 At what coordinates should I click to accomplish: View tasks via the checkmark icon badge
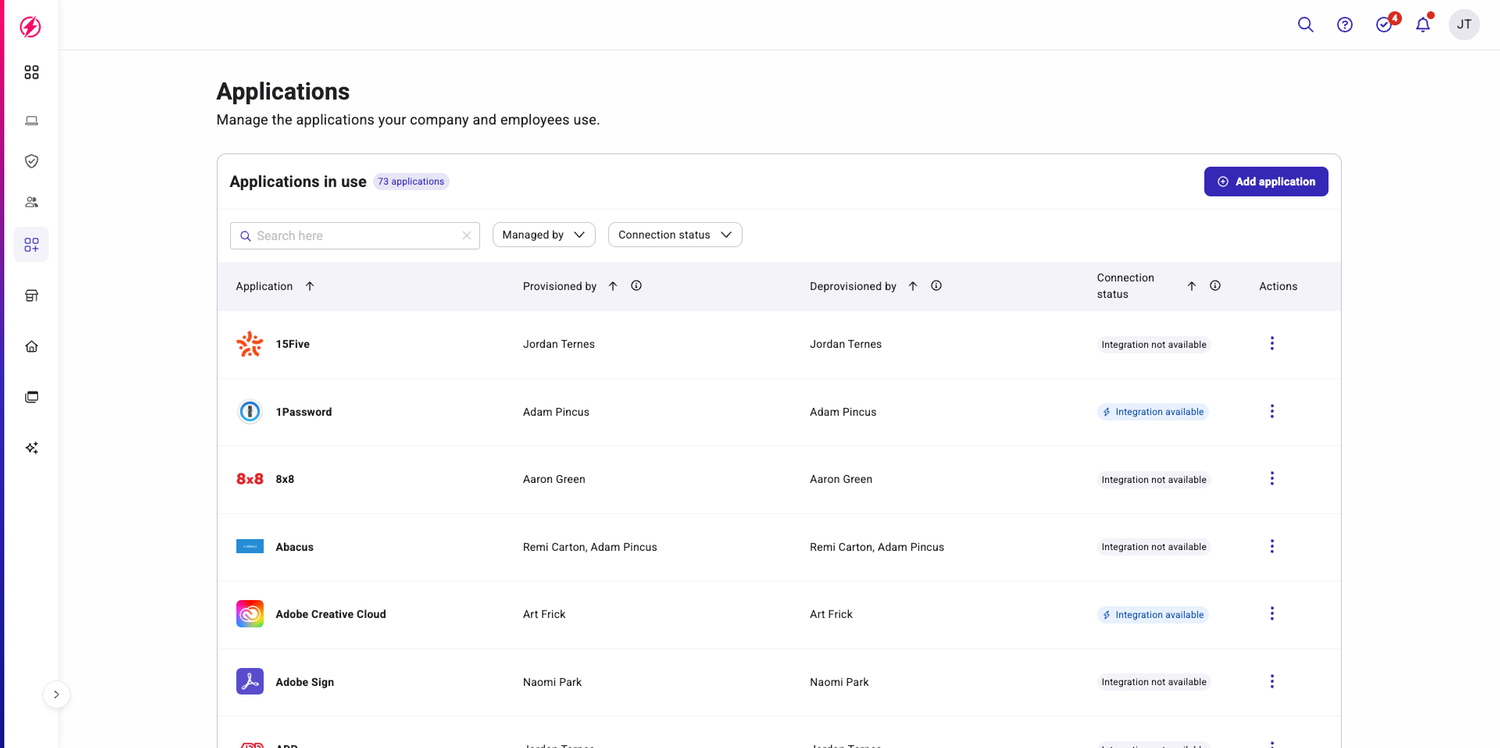click(x=1384, y=24)
